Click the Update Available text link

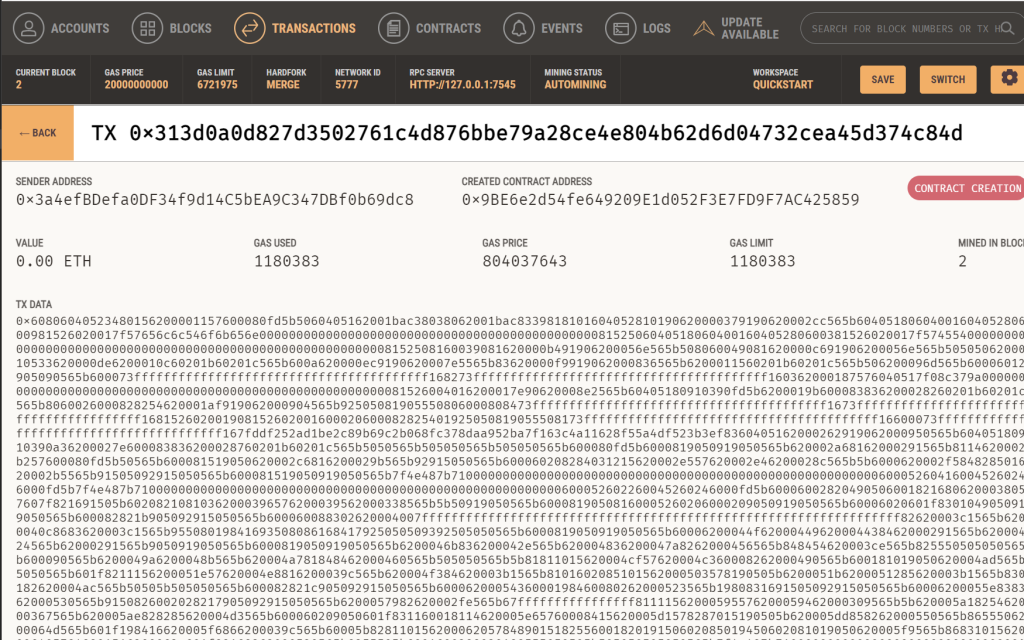pyautogui.click(x=749, y=28)
